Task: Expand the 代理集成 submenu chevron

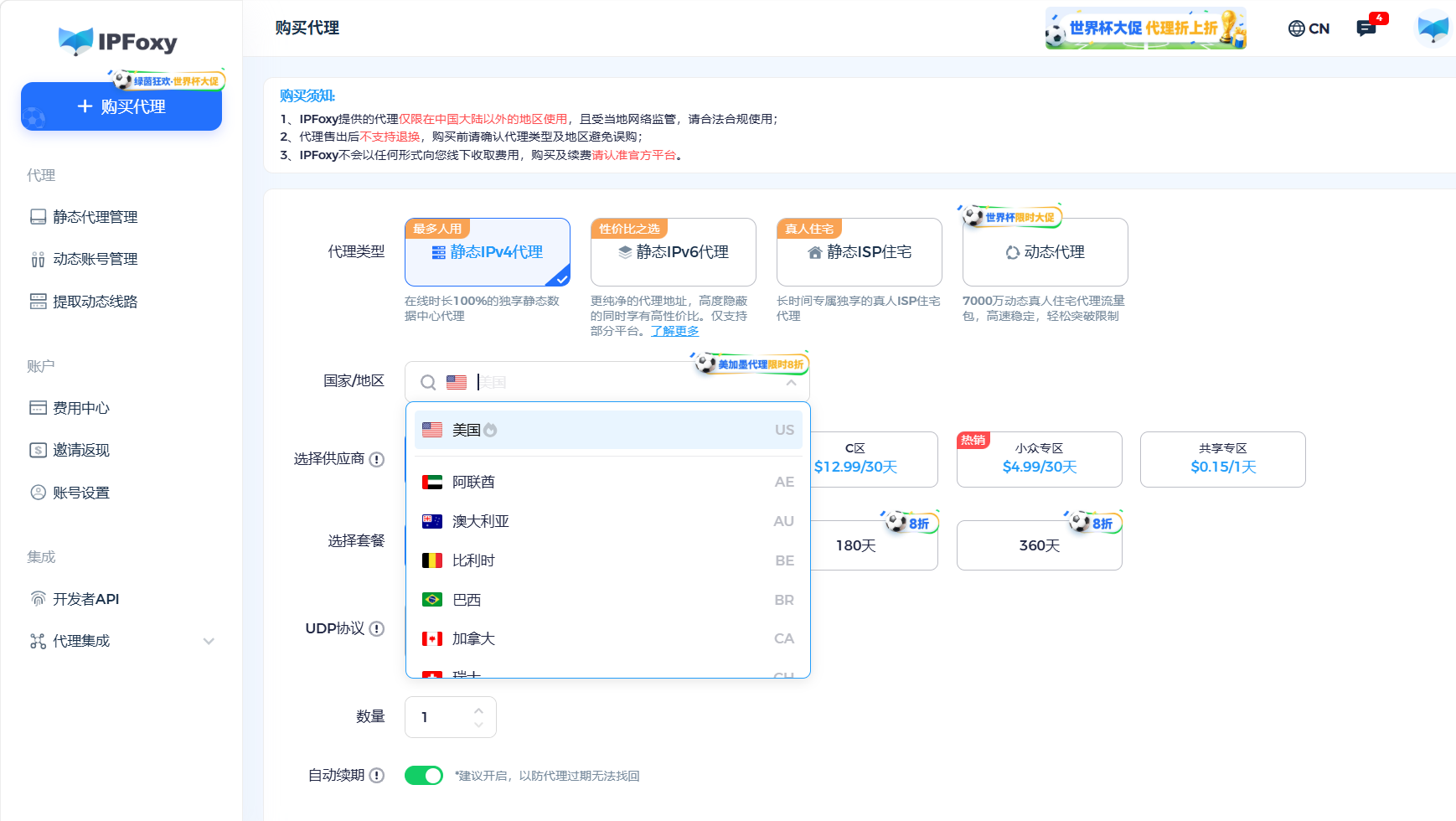Action: (x=209, y=641)
